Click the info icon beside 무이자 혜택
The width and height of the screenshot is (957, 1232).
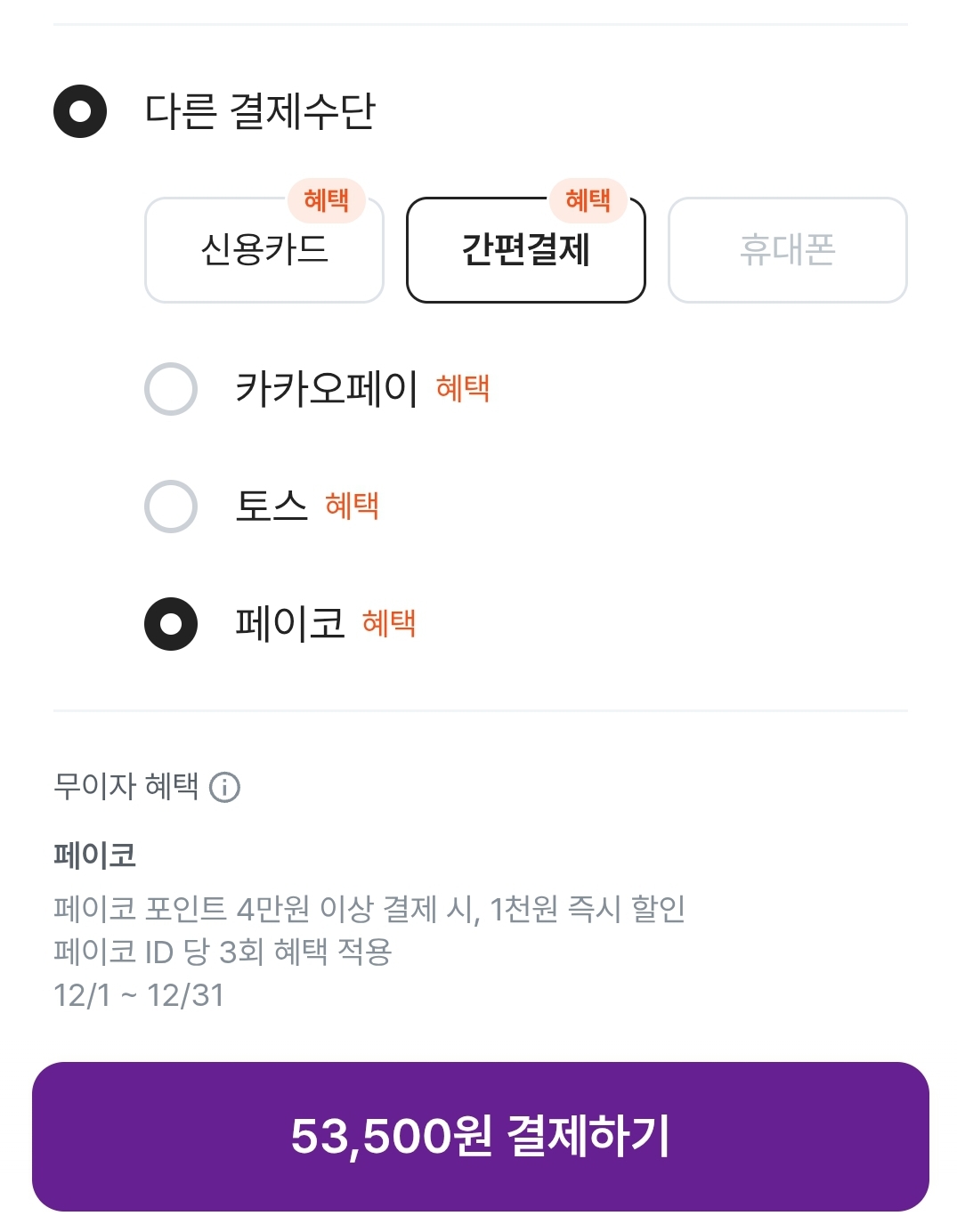tap(224, 787)
